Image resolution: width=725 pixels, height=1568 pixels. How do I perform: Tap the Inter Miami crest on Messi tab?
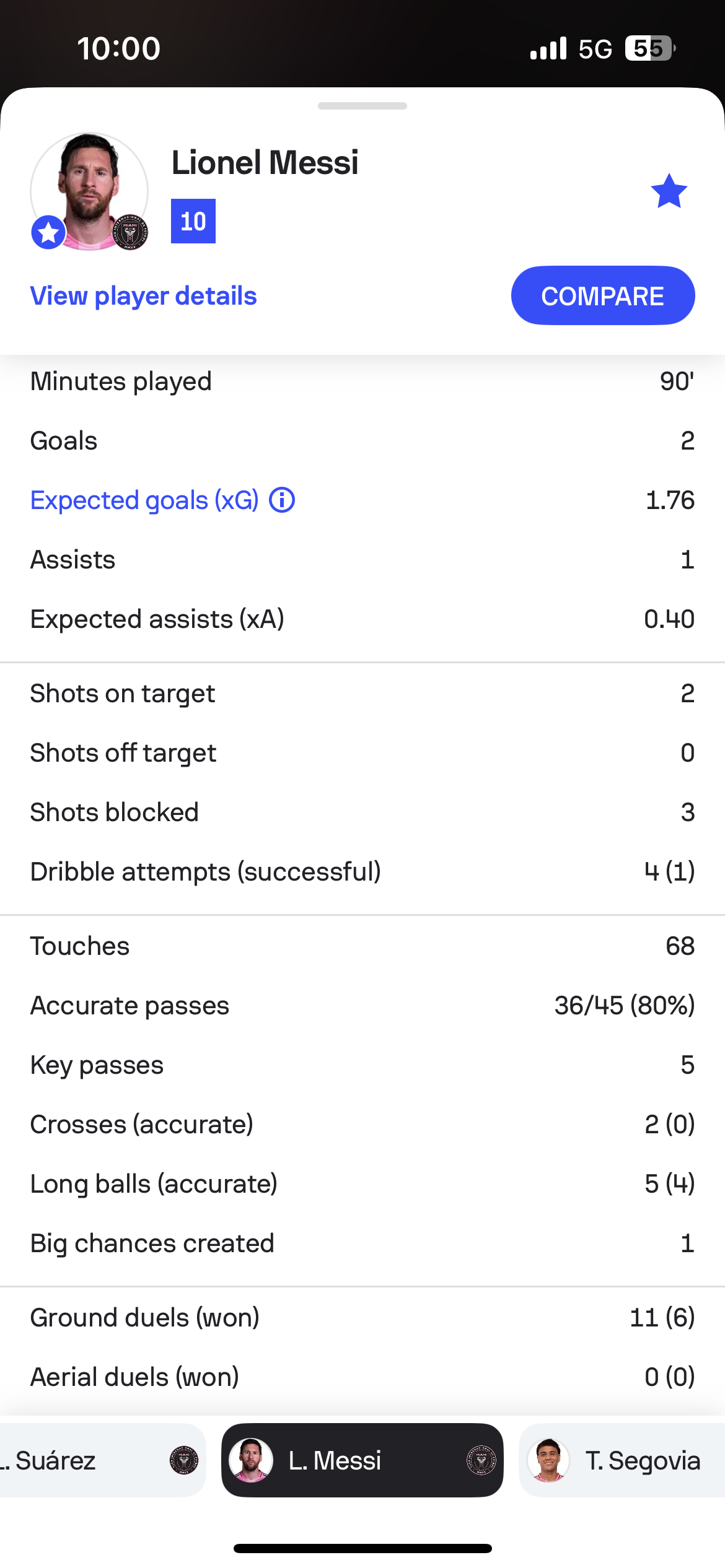click(x=481, y=1460)
